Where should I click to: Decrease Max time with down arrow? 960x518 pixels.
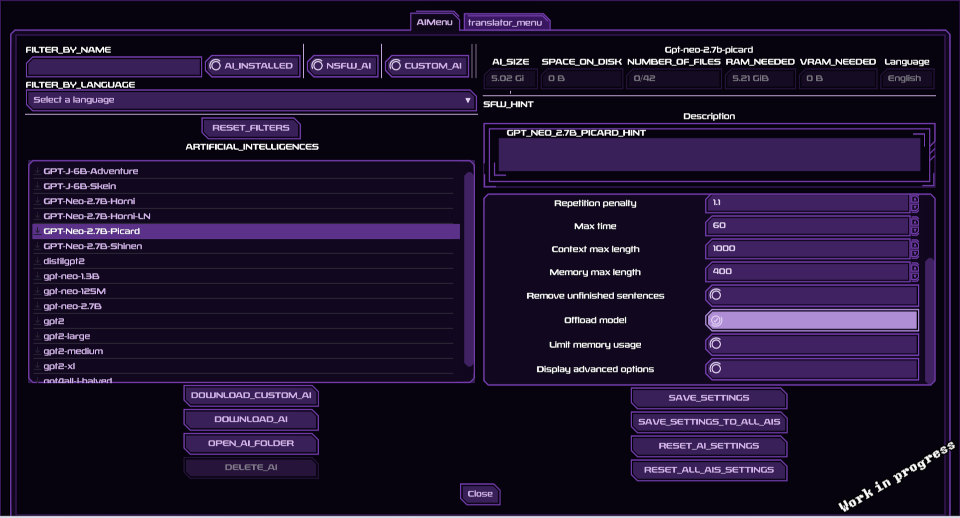pyautogui.click(x=914, y=230)
